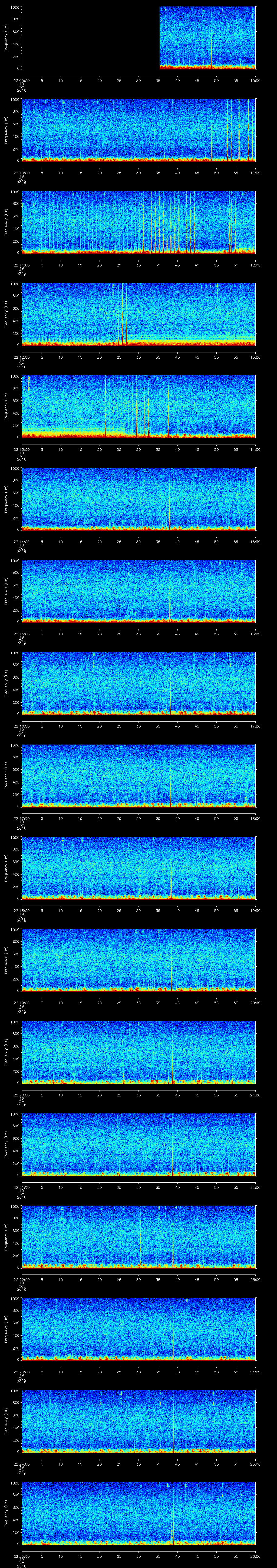Select the 12:00 end time label
The image size is (277, 1568).
[x=256, y=265]
